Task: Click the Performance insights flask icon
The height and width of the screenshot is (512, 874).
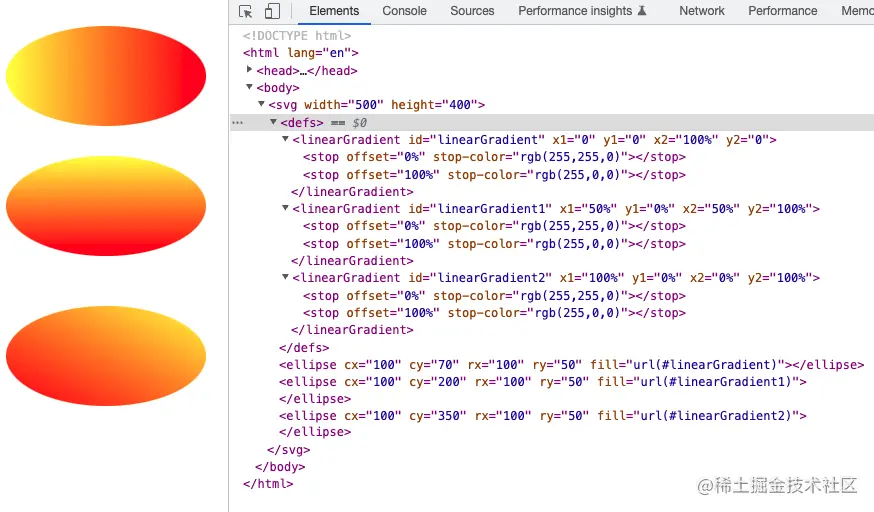Action: pos(642,11)
